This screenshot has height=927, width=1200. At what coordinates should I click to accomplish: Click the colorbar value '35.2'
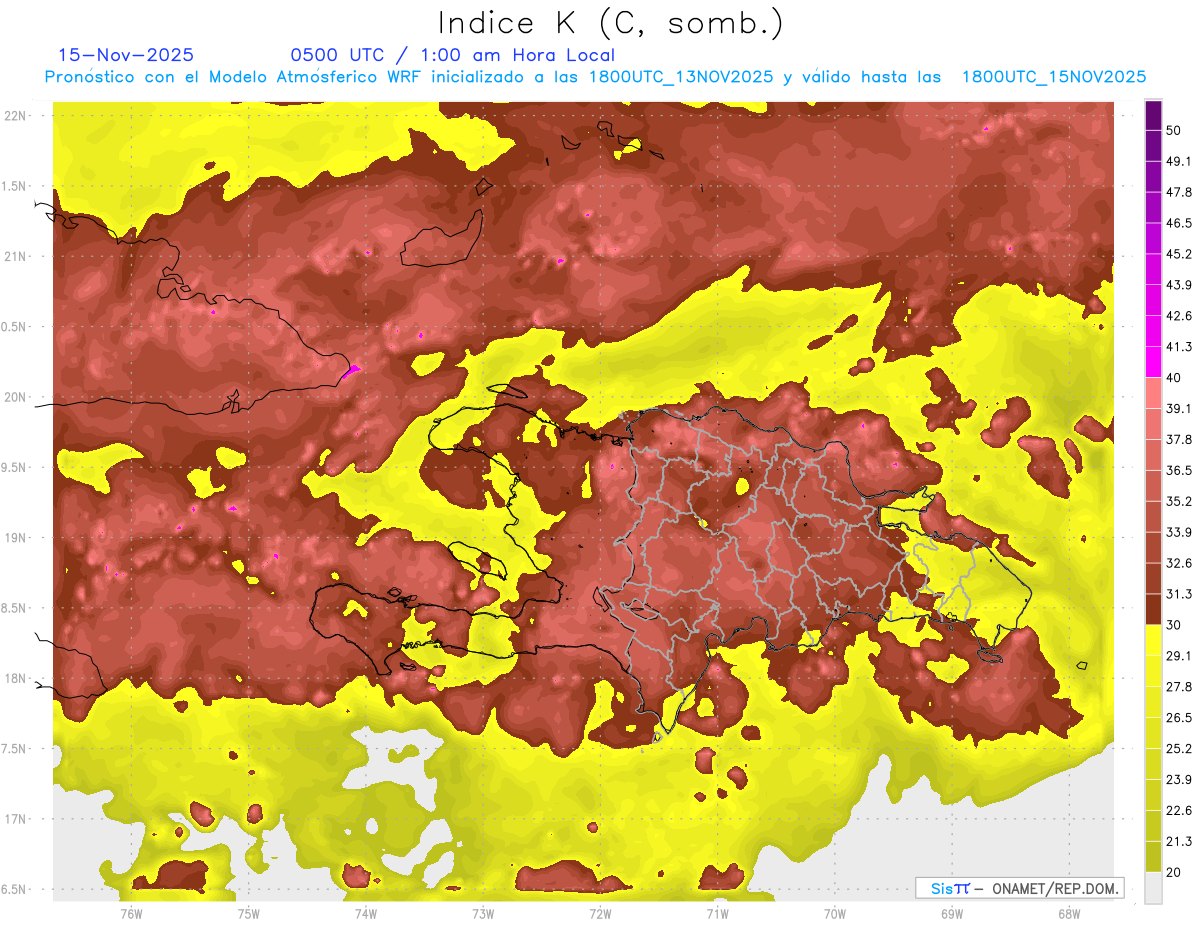(1180, 501)
